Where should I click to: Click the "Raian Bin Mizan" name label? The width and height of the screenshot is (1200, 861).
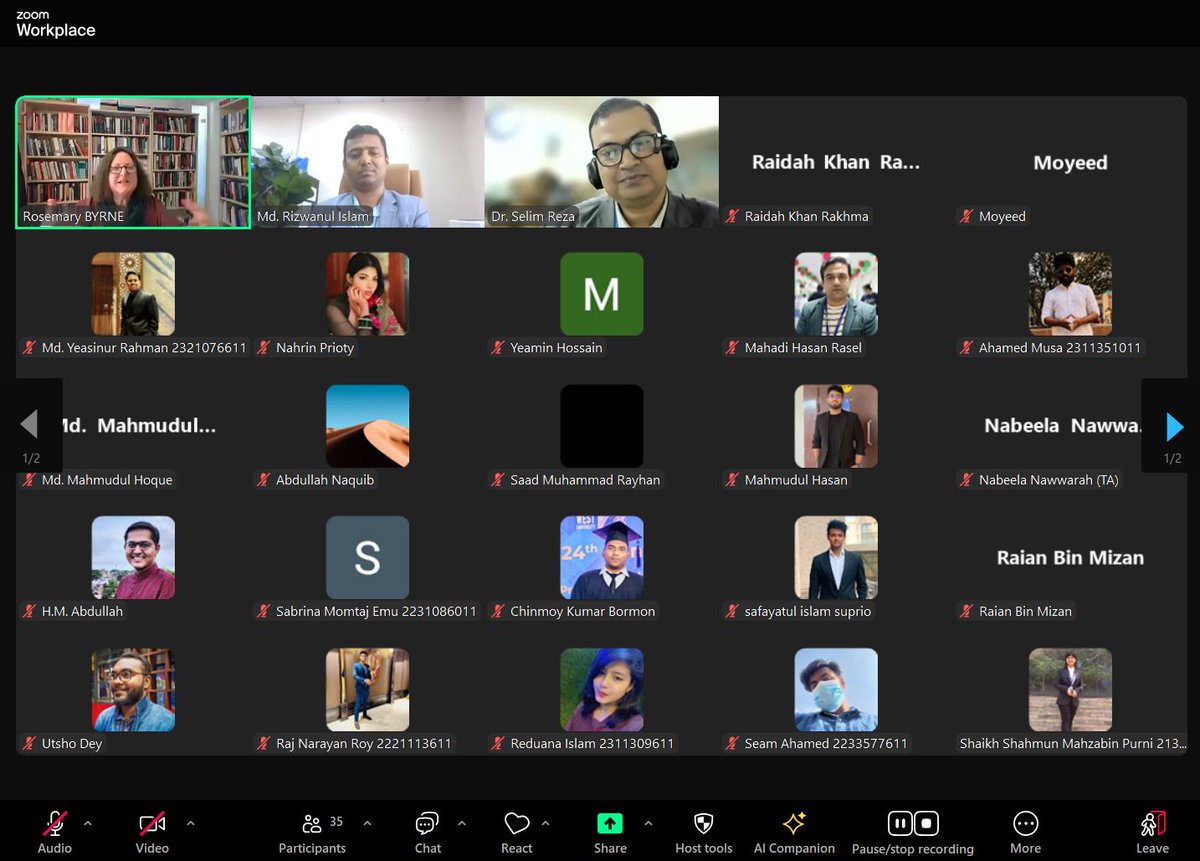coord(1025,611)
